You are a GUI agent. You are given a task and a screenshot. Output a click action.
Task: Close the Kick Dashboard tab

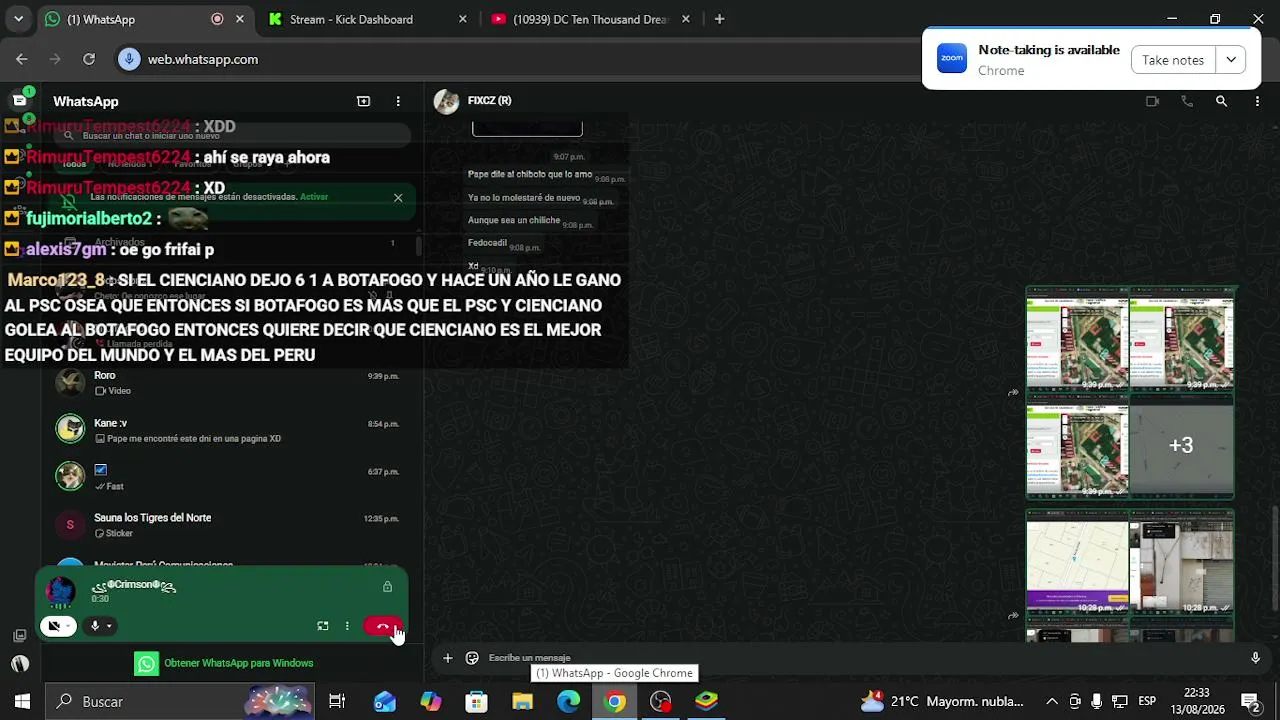click(x=462, y=19)
